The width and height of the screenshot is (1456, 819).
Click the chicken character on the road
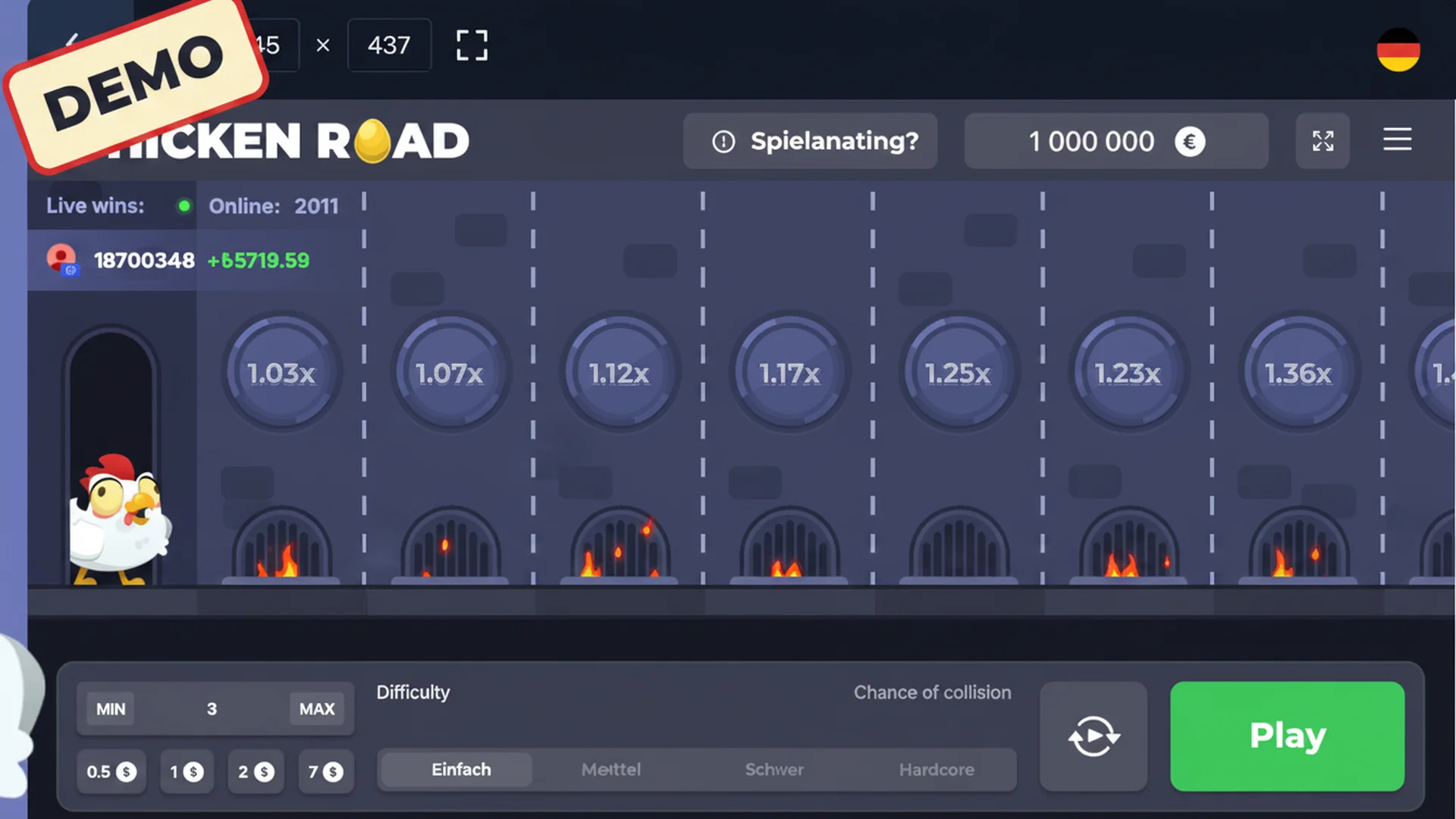click(120, 516)
